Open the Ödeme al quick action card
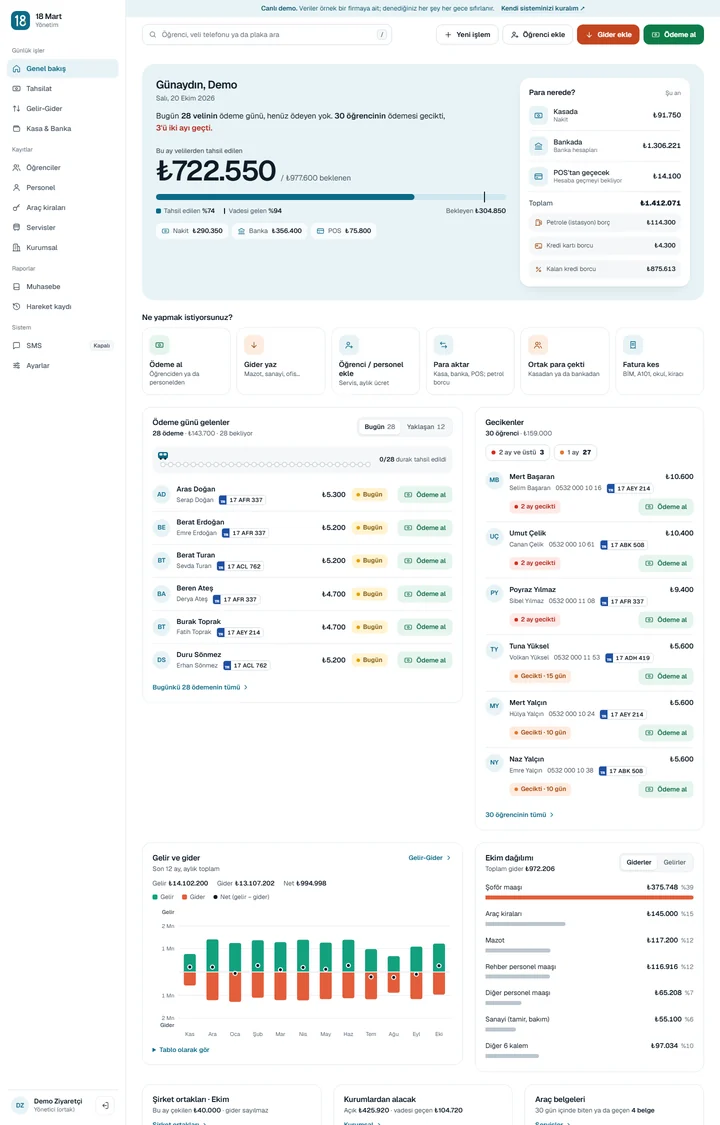The image size is (720, 1125). click(x=186, y=361)
